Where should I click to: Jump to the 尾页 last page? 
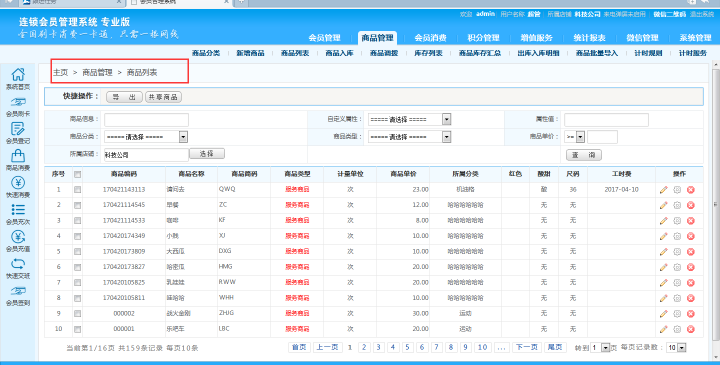tap(555, 347)
